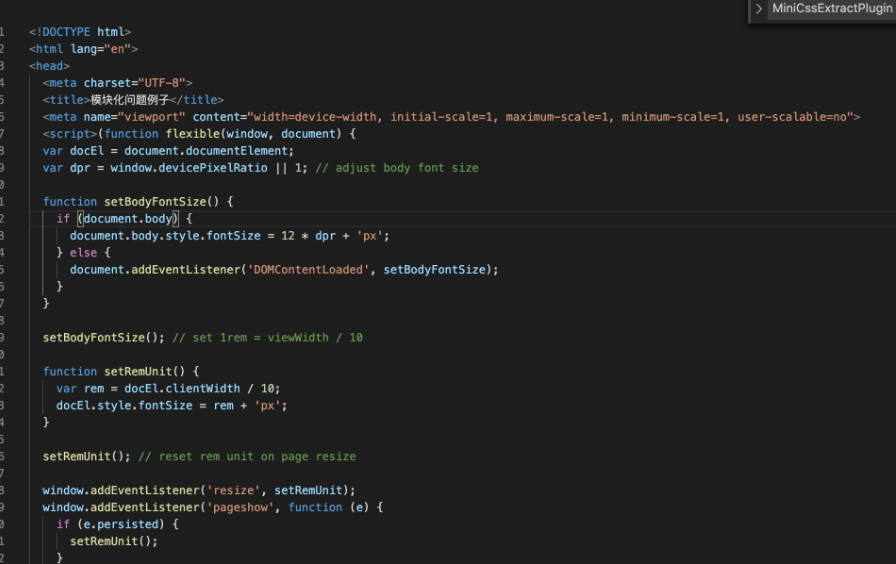Click 'docEl.clientWidth' expression
Viewport: 896px width, 564px height.
click(x=182, y=389)
